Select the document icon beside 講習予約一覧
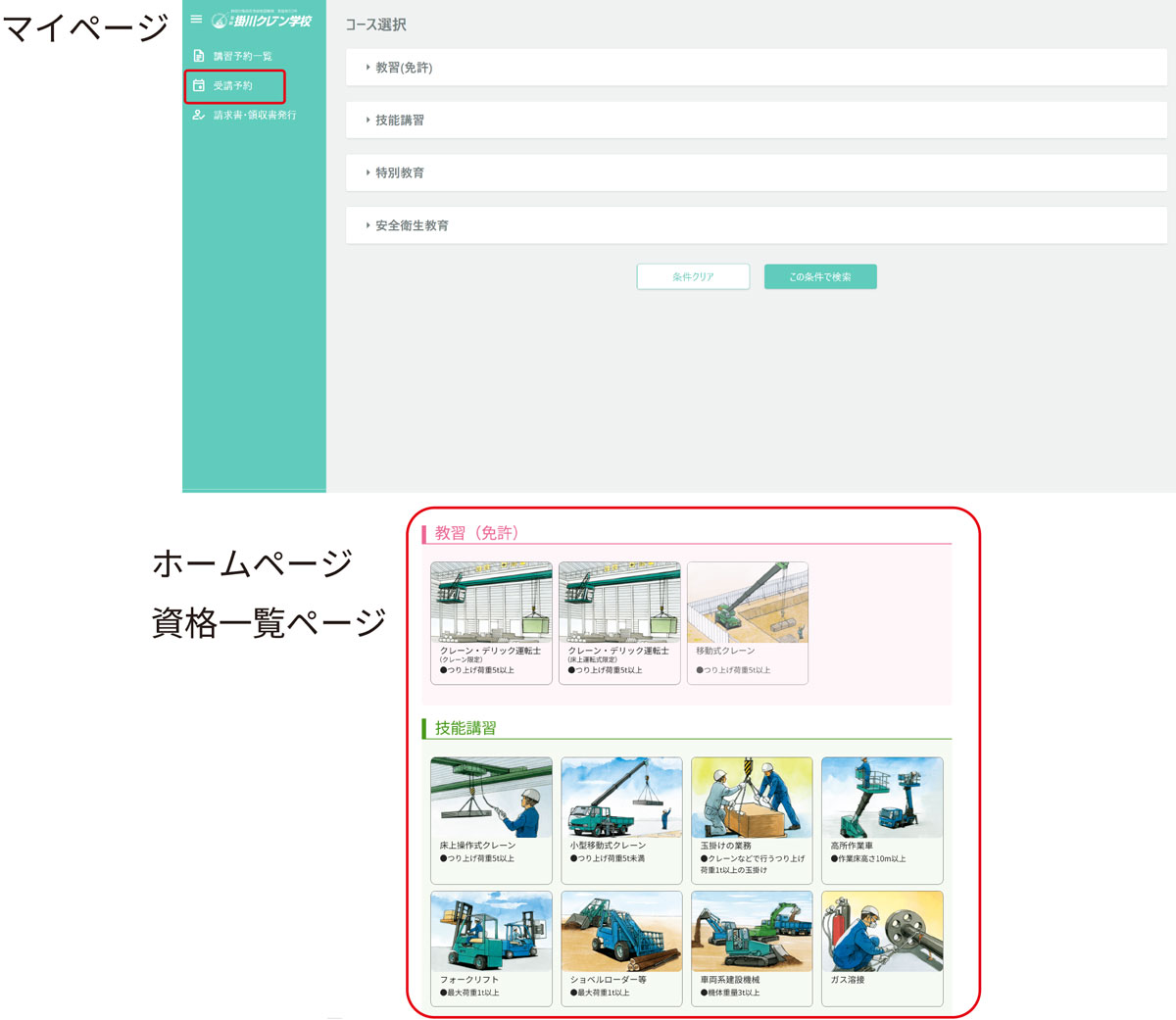This screenshot has width=1176, height=1020. pos(197,56)
